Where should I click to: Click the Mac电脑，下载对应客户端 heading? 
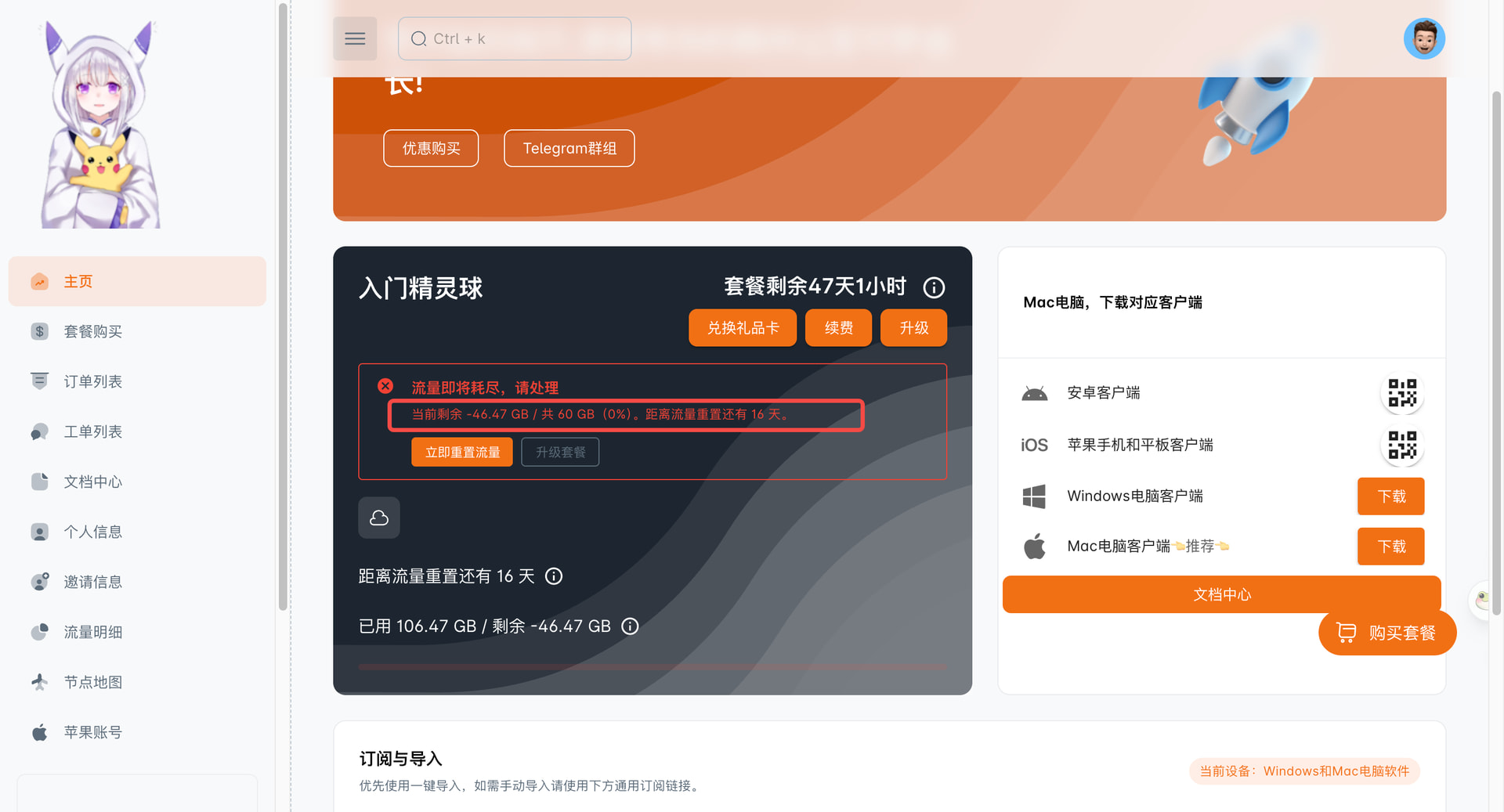click(1112, 302)
